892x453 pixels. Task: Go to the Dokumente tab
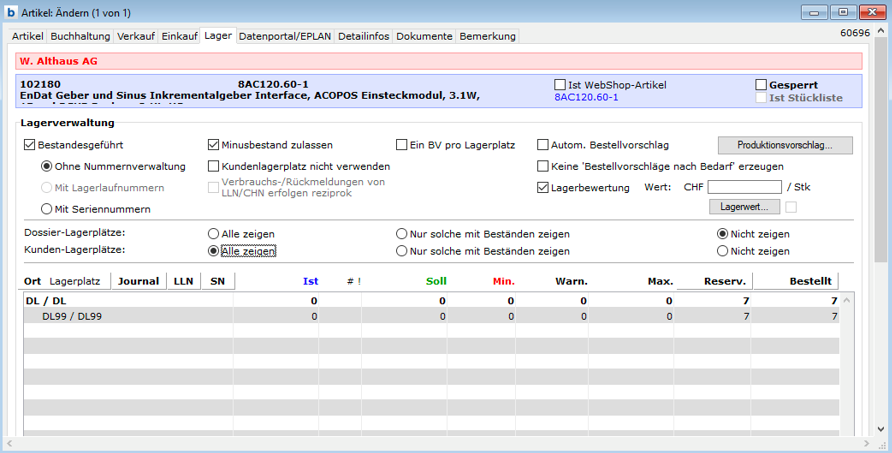[x=424, y=36]
